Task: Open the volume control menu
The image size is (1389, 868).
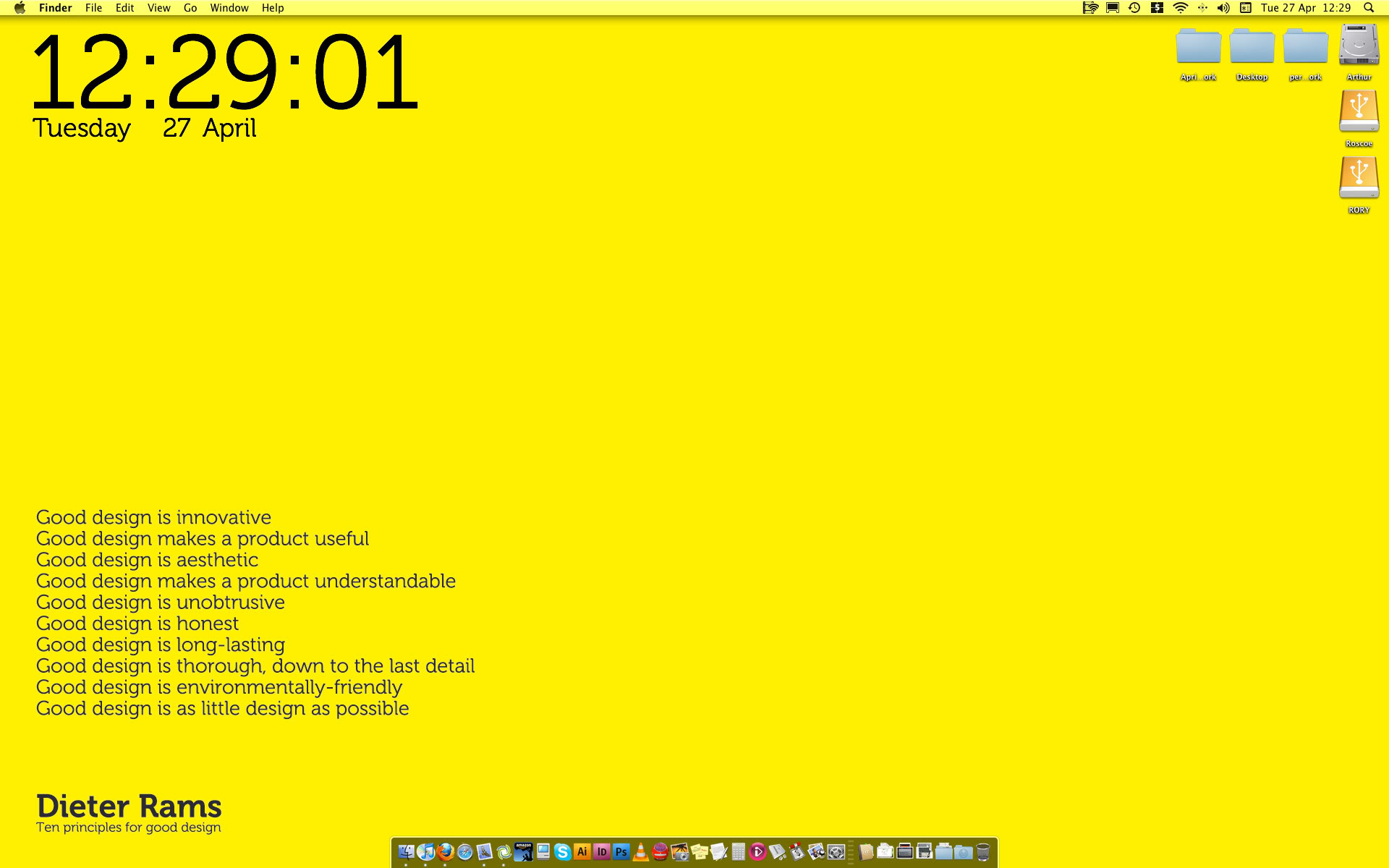Action: (1223, 8)
